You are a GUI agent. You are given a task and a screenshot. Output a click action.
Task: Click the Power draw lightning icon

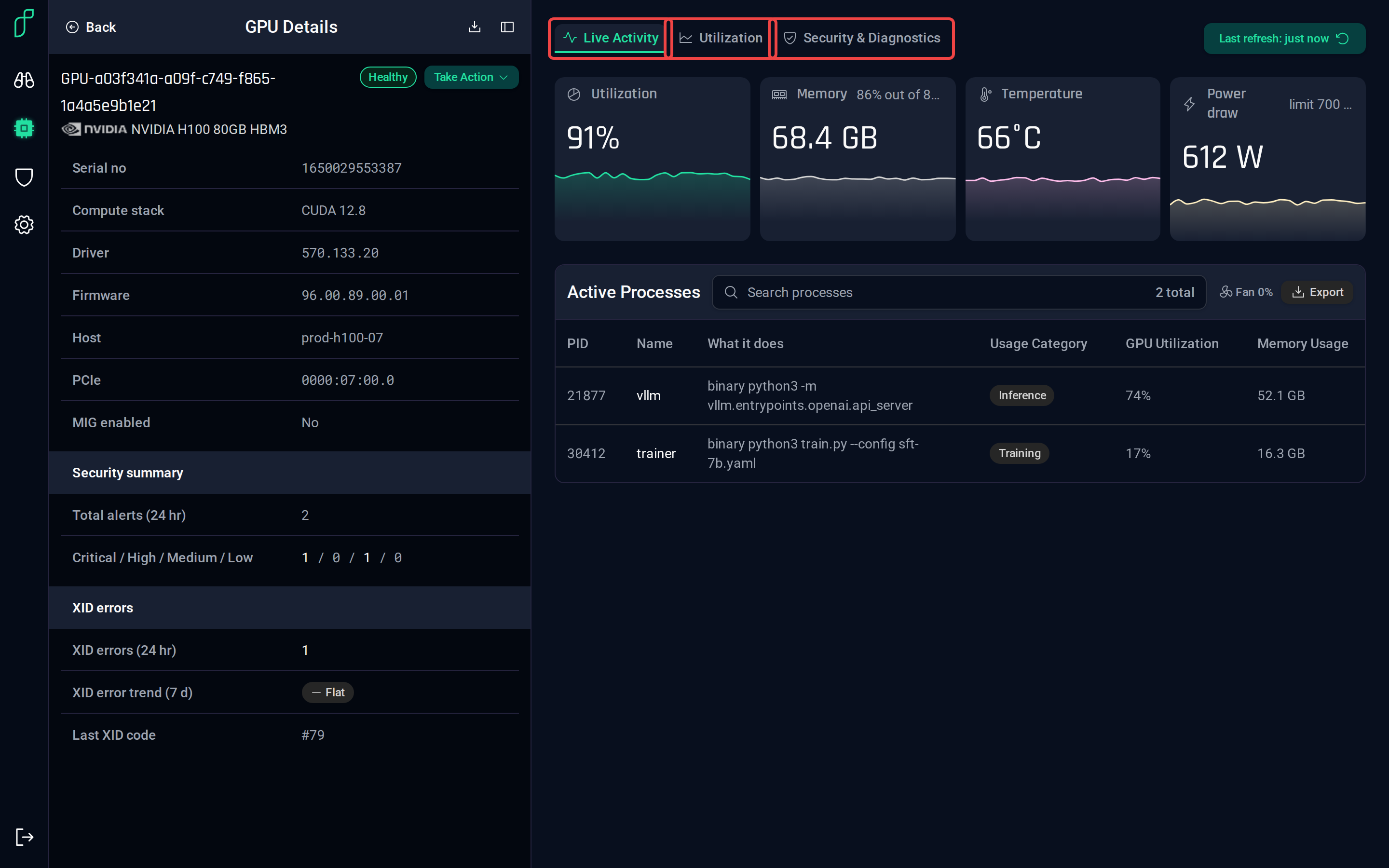(x=1189, y=104)
